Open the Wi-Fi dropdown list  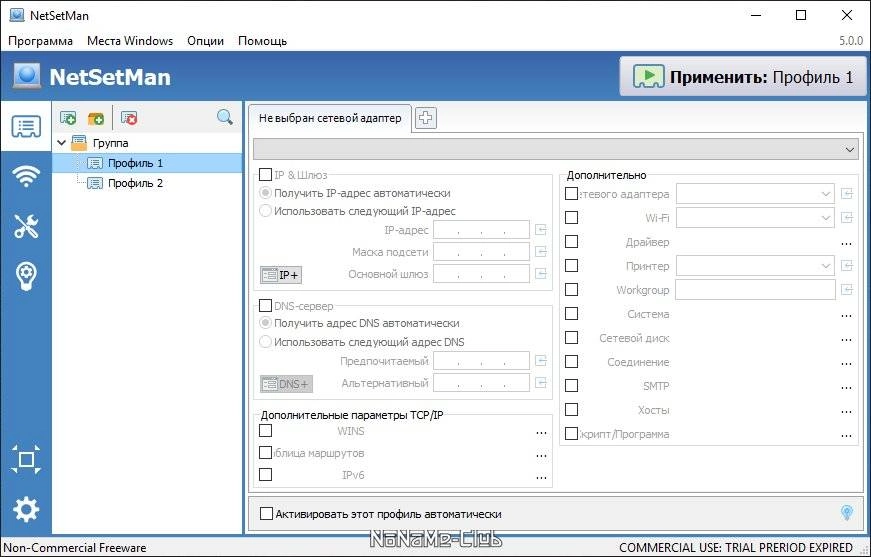(755, 218)
